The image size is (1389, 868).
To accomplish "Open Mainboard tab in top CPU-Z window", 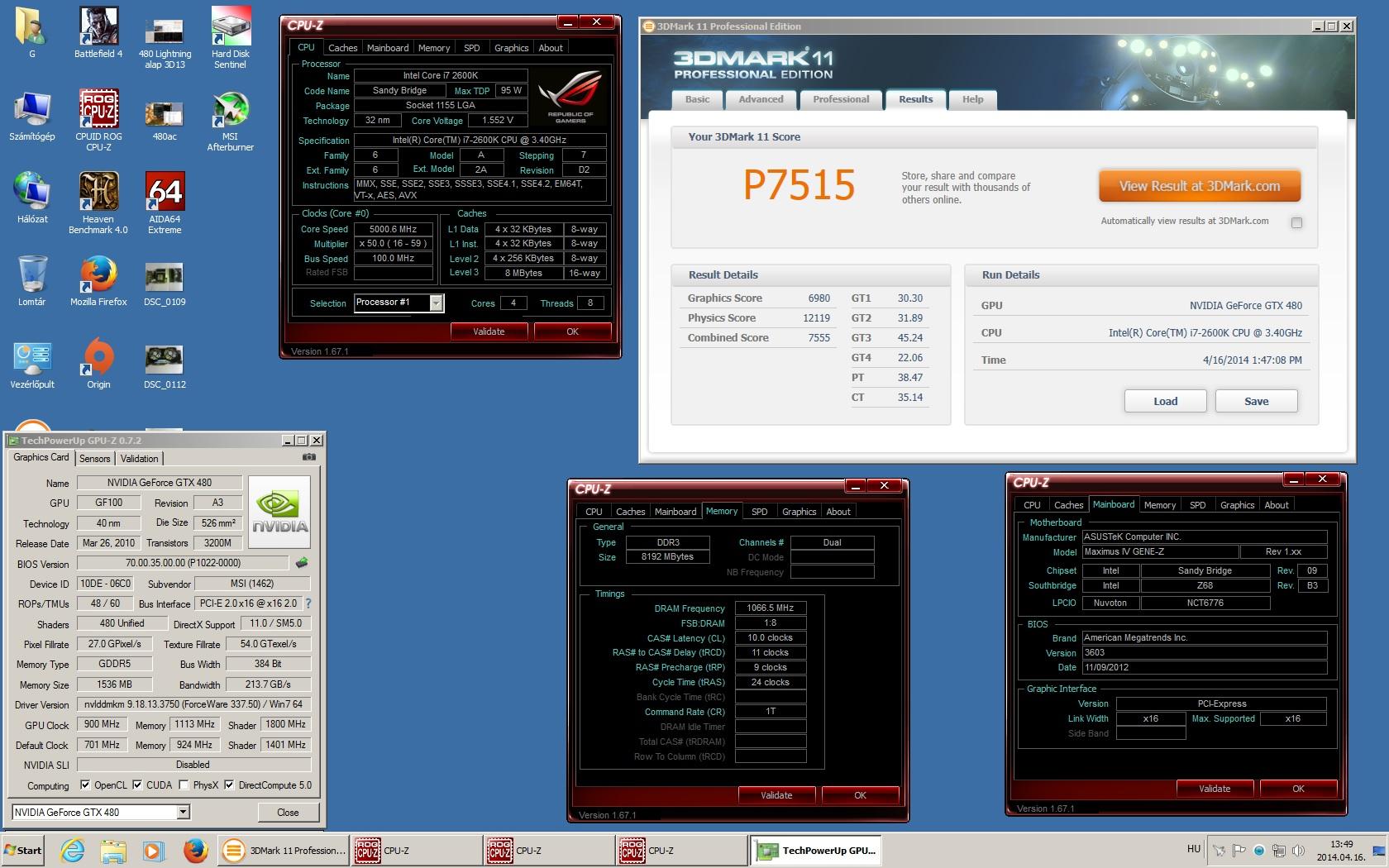I will [x=388, y=48].
